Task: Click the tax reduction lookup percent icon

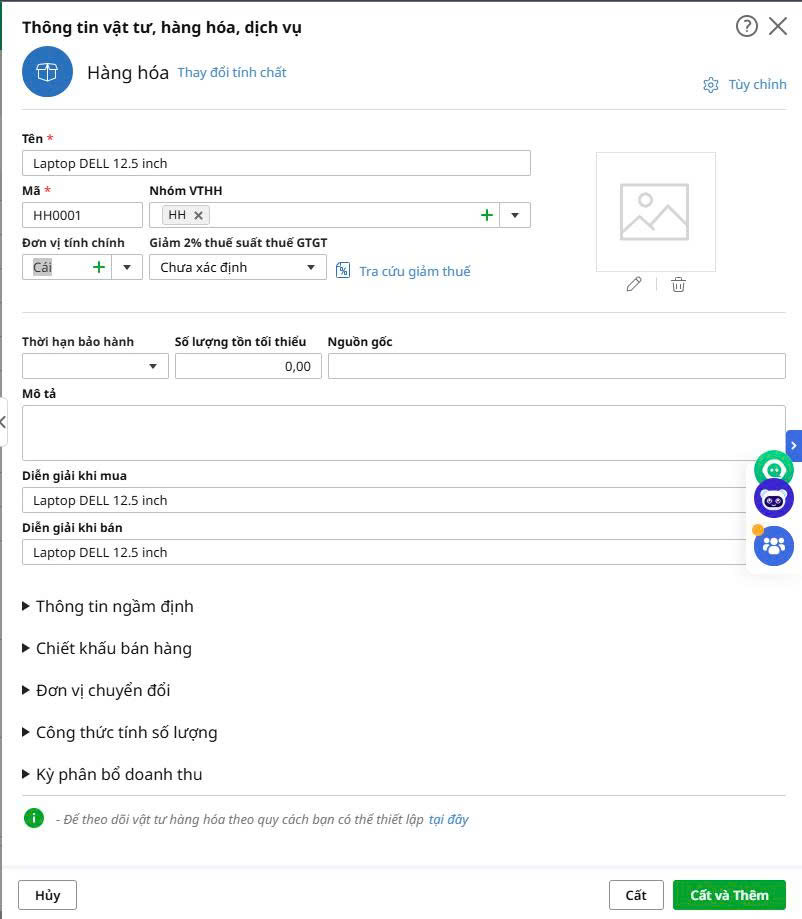Action: [x=343, y=271]
